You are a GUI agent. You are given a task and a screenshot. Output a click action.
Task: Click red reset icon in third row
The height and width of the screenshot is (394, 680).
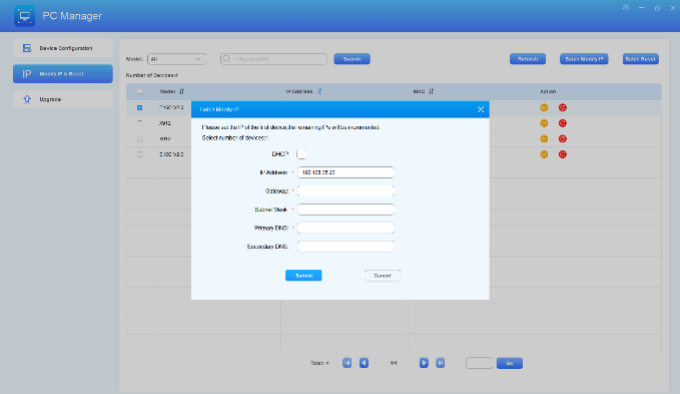[x=562, y=139]
